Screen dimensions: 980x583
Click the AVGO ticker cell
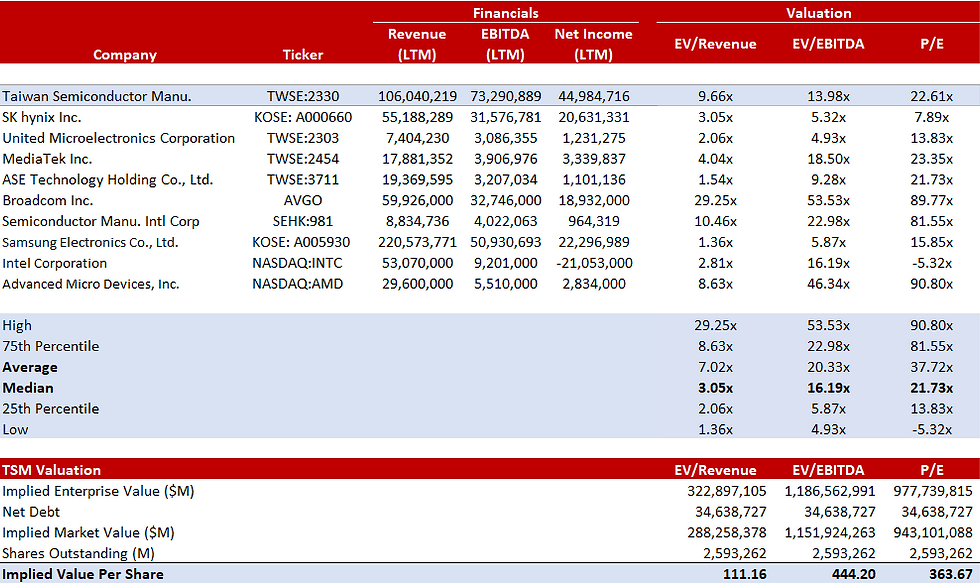(x=302, y=201)
